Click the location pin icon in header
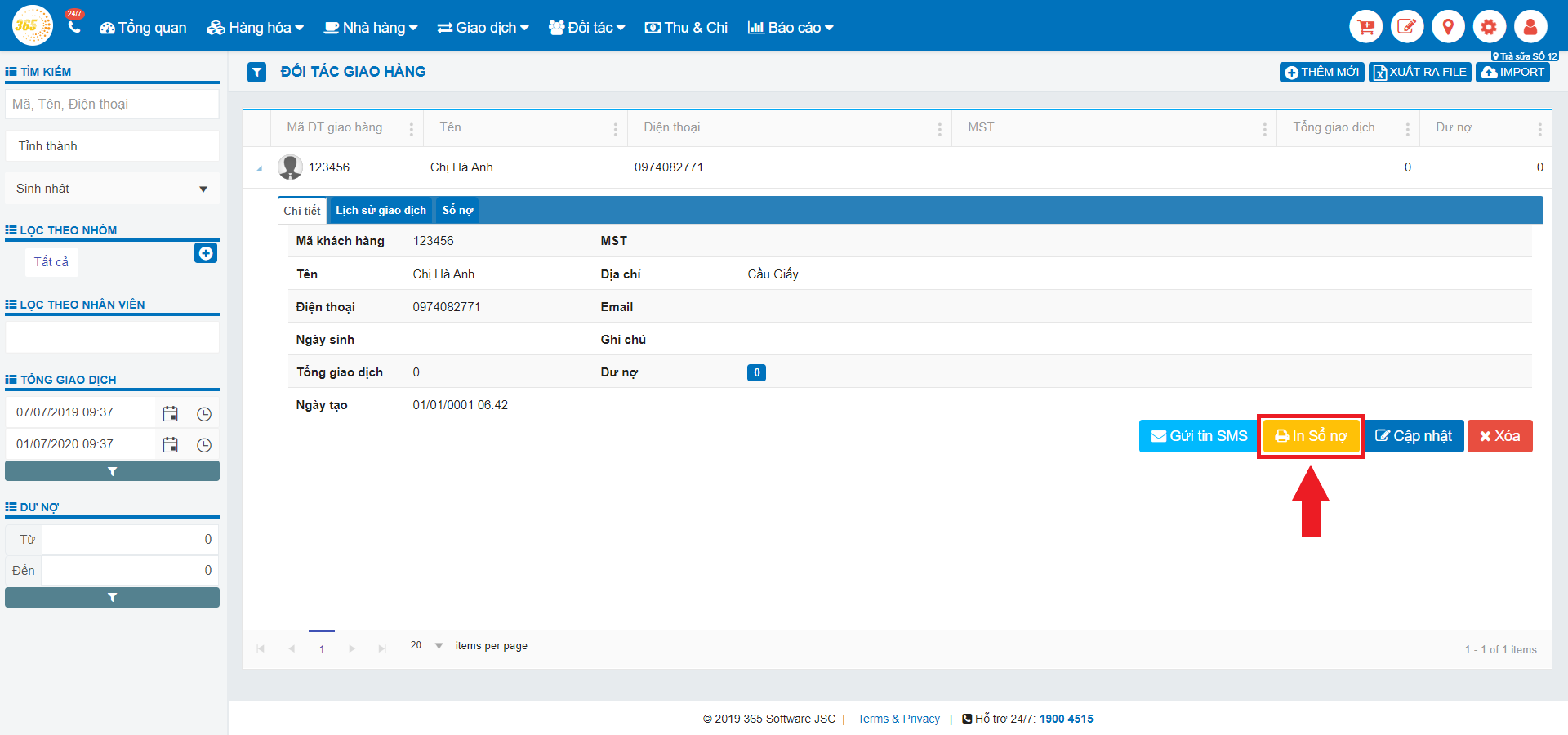 click(1448, 27)
